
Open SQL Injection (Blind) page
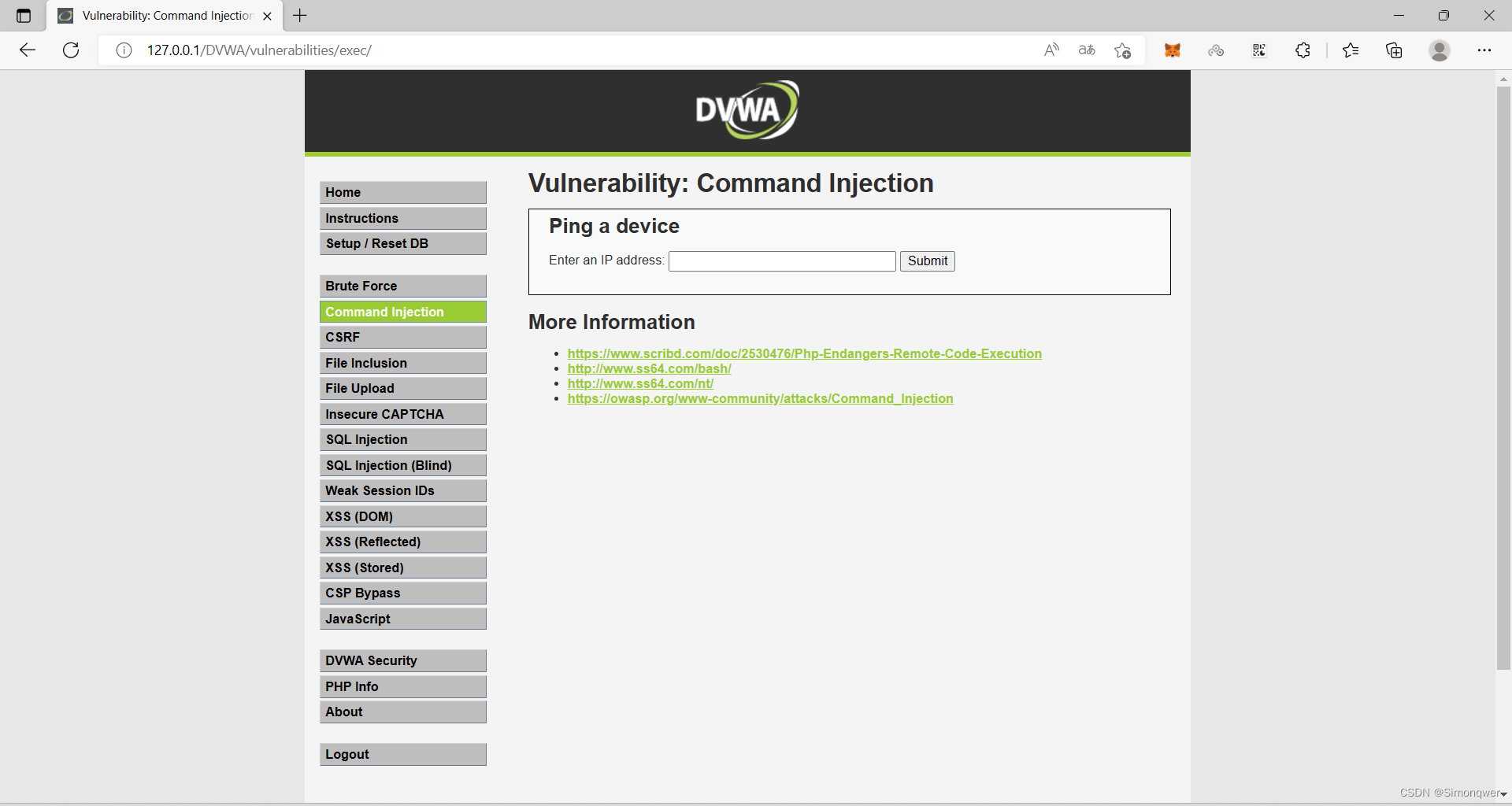[403, 465]
